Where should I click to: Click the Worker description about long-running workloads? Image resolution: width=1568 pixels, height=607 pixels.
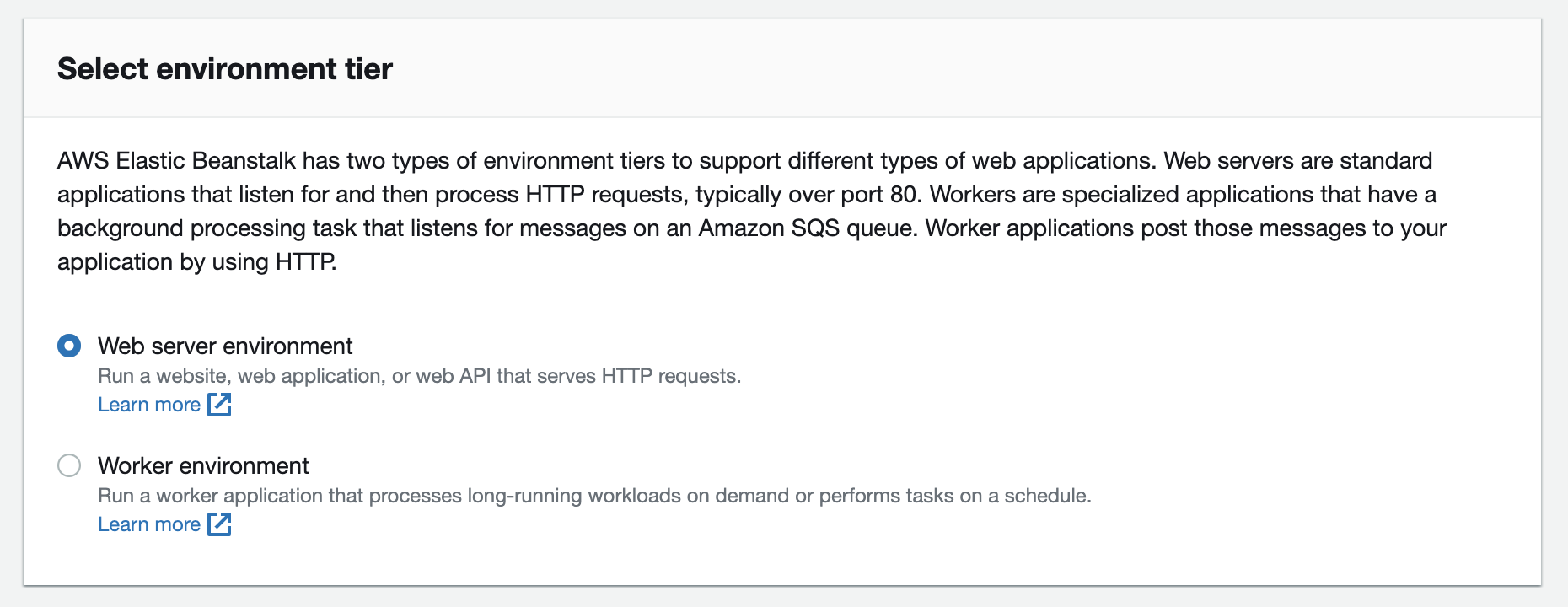tap(594, 496)
